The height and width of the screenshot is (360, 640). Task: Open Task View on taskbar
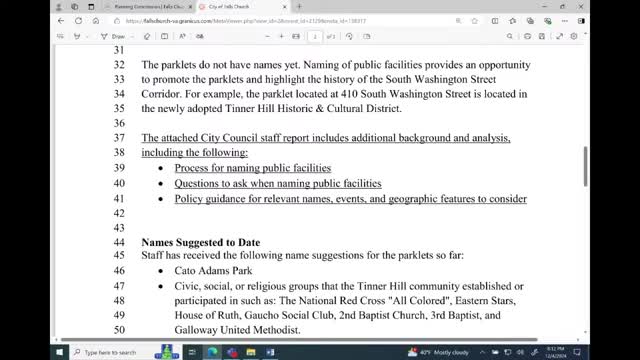(192, 352)
